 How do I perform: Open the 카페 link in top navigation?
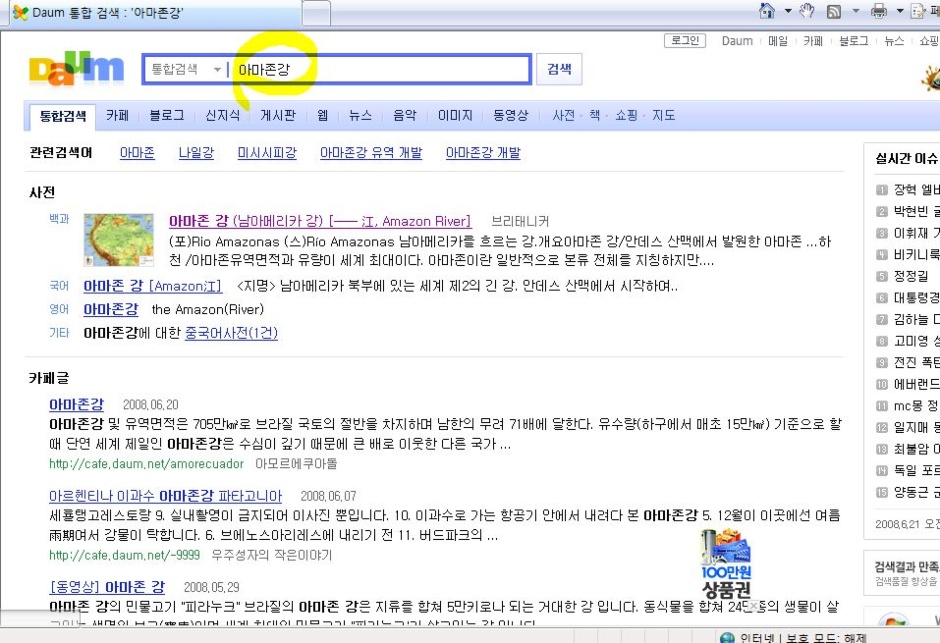pos(813,41)
